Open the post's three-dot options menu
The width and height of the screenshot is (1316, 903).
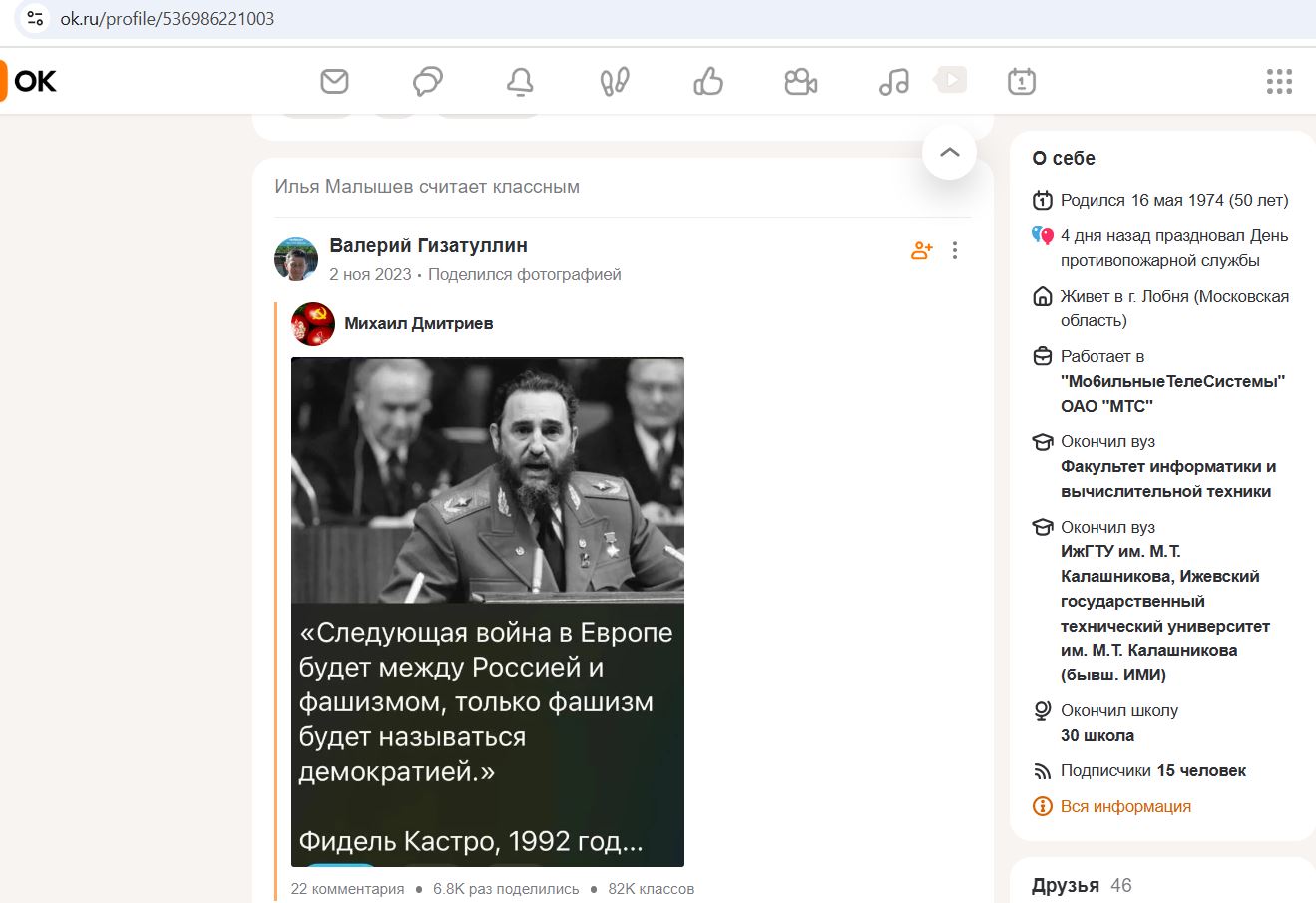click(955, 250)
